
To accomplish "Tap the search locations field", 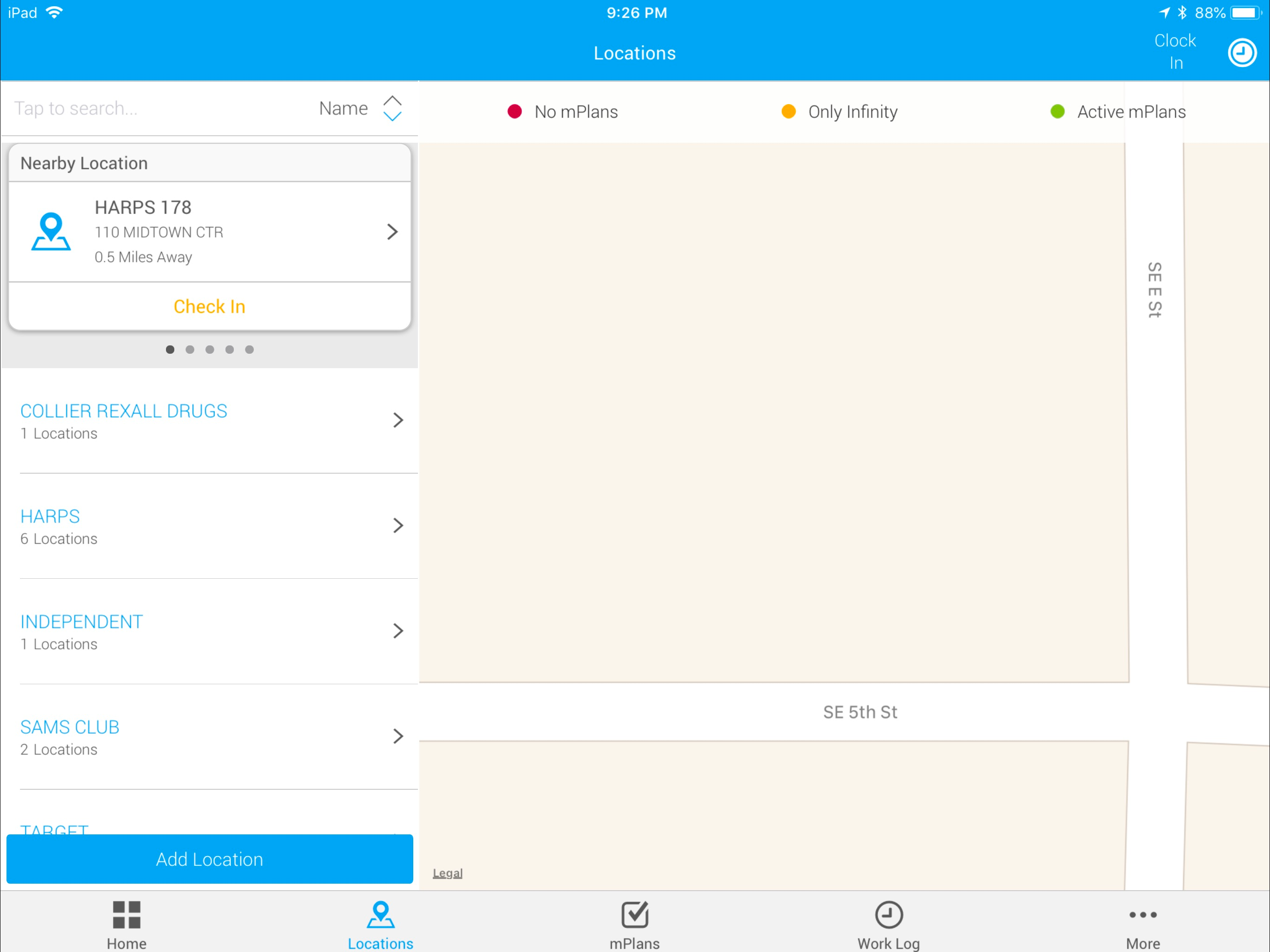I will pyautogui.click(x=155, y=108).
